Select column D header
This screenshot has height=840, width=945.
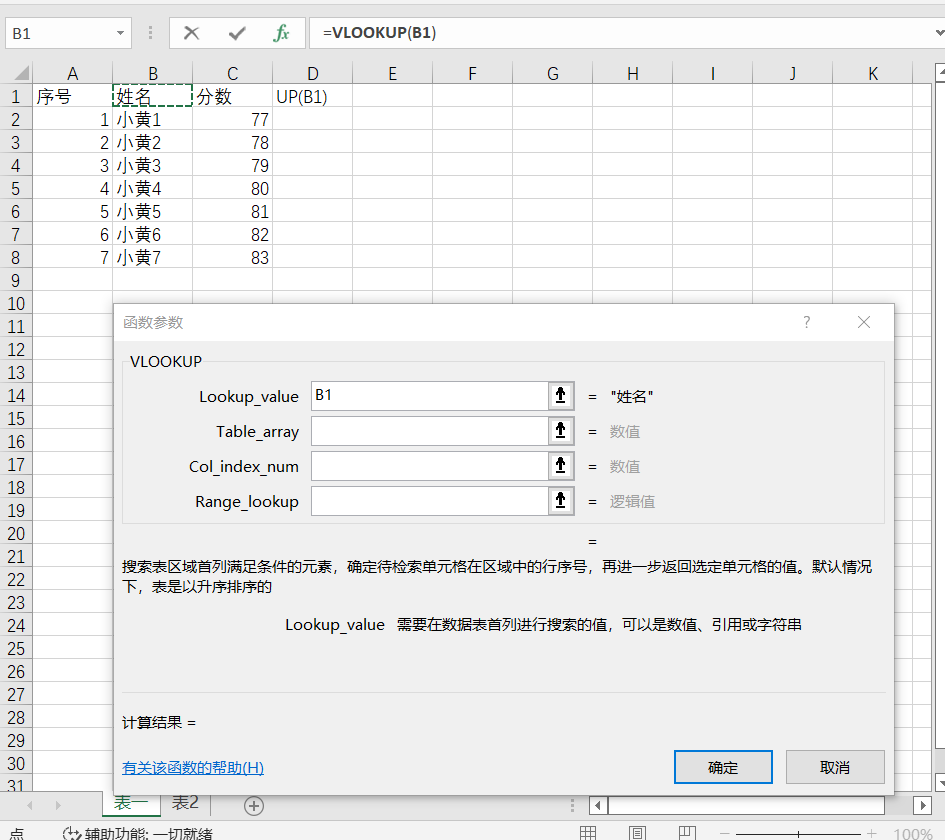(x=312, y=74)
